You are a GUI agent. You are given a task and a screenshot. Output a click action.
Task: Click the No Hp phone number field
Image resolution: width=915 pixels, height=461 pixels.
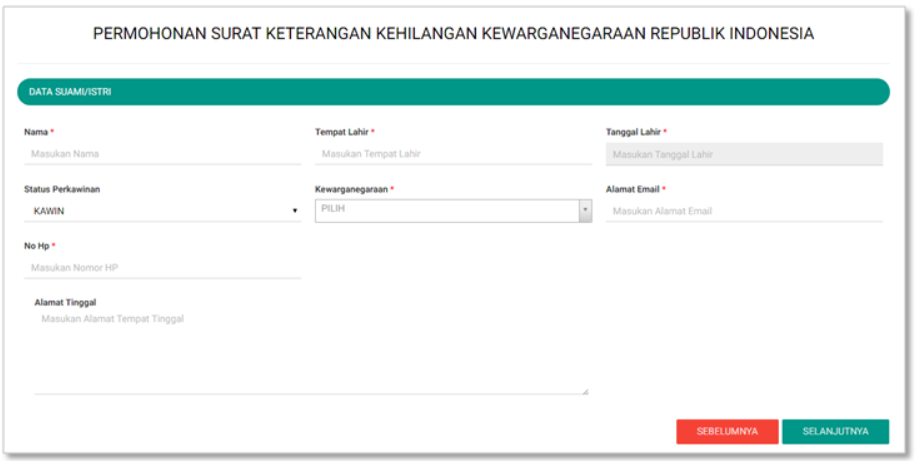161,267
